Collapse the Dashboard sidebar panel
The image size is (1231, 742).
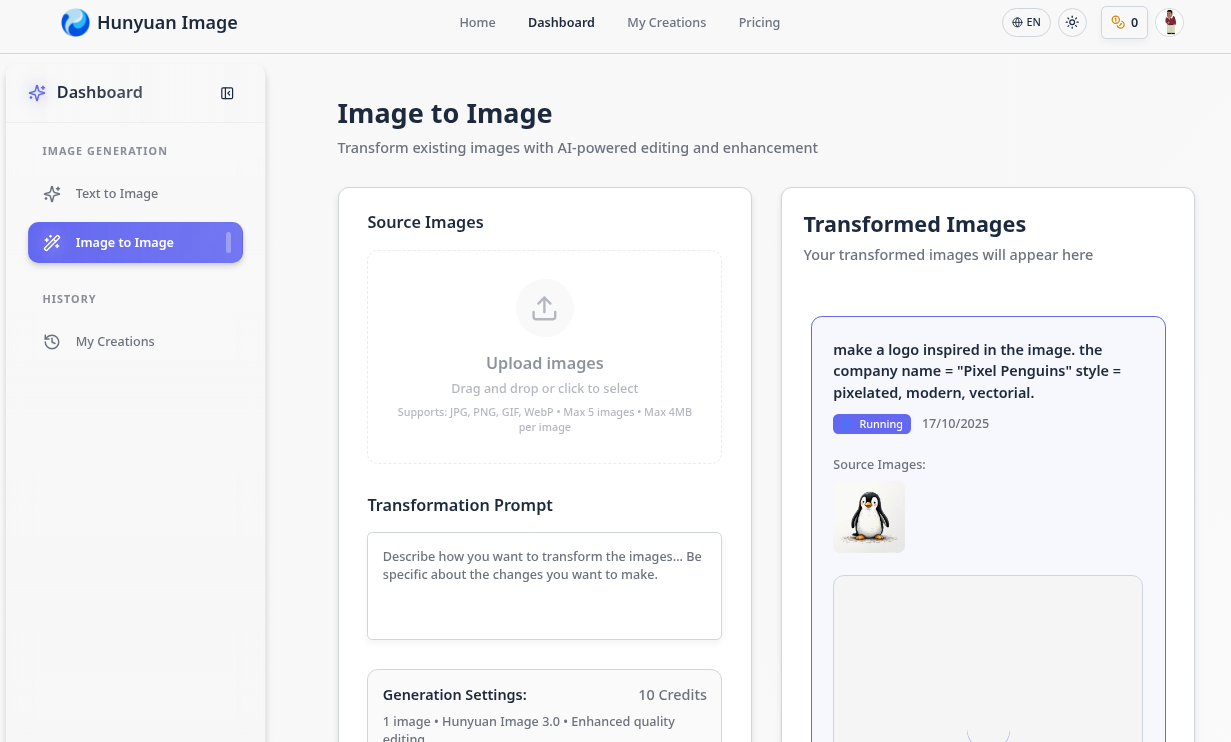227,93
